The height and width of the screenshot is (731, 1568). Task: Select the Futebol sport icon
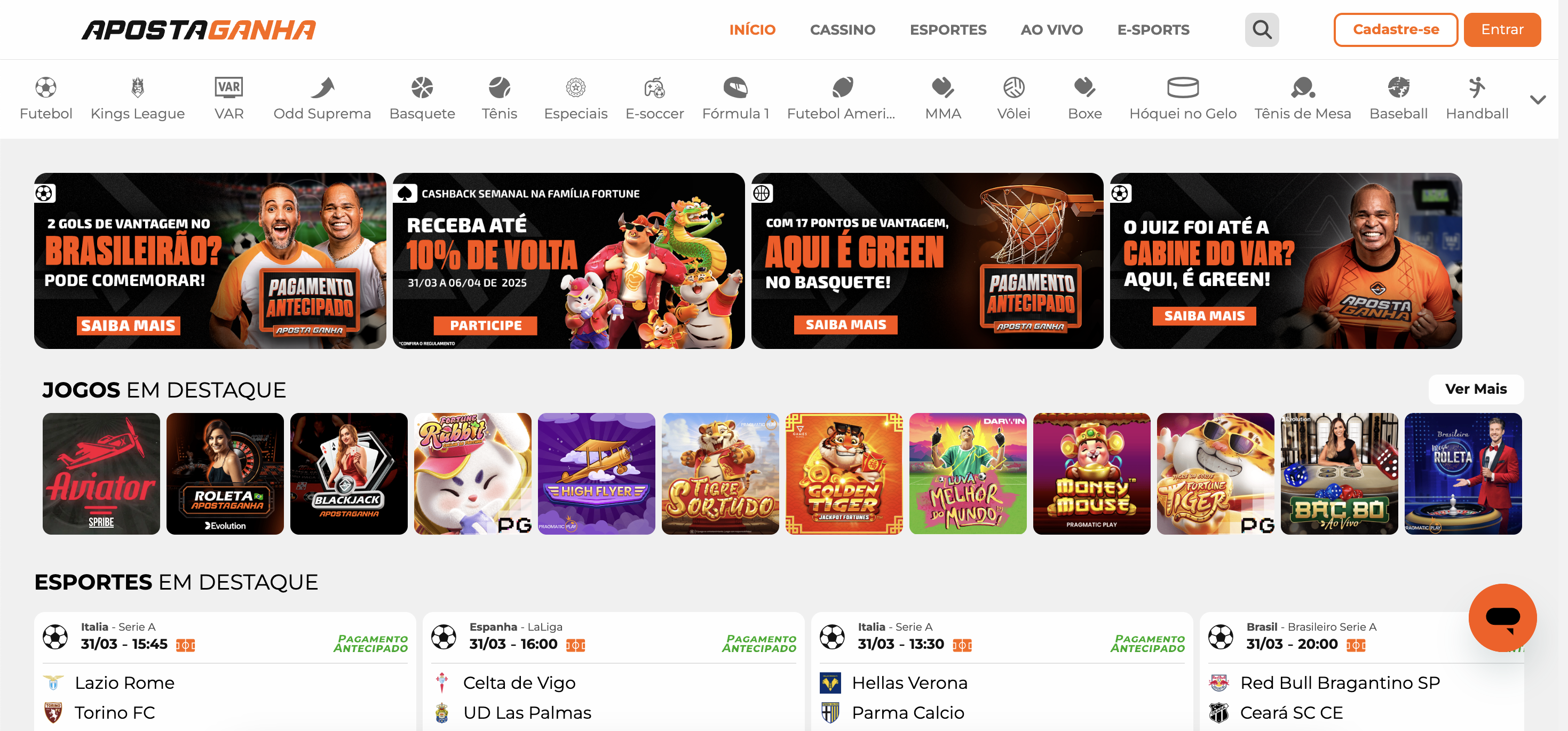click(x=46, y=88)
